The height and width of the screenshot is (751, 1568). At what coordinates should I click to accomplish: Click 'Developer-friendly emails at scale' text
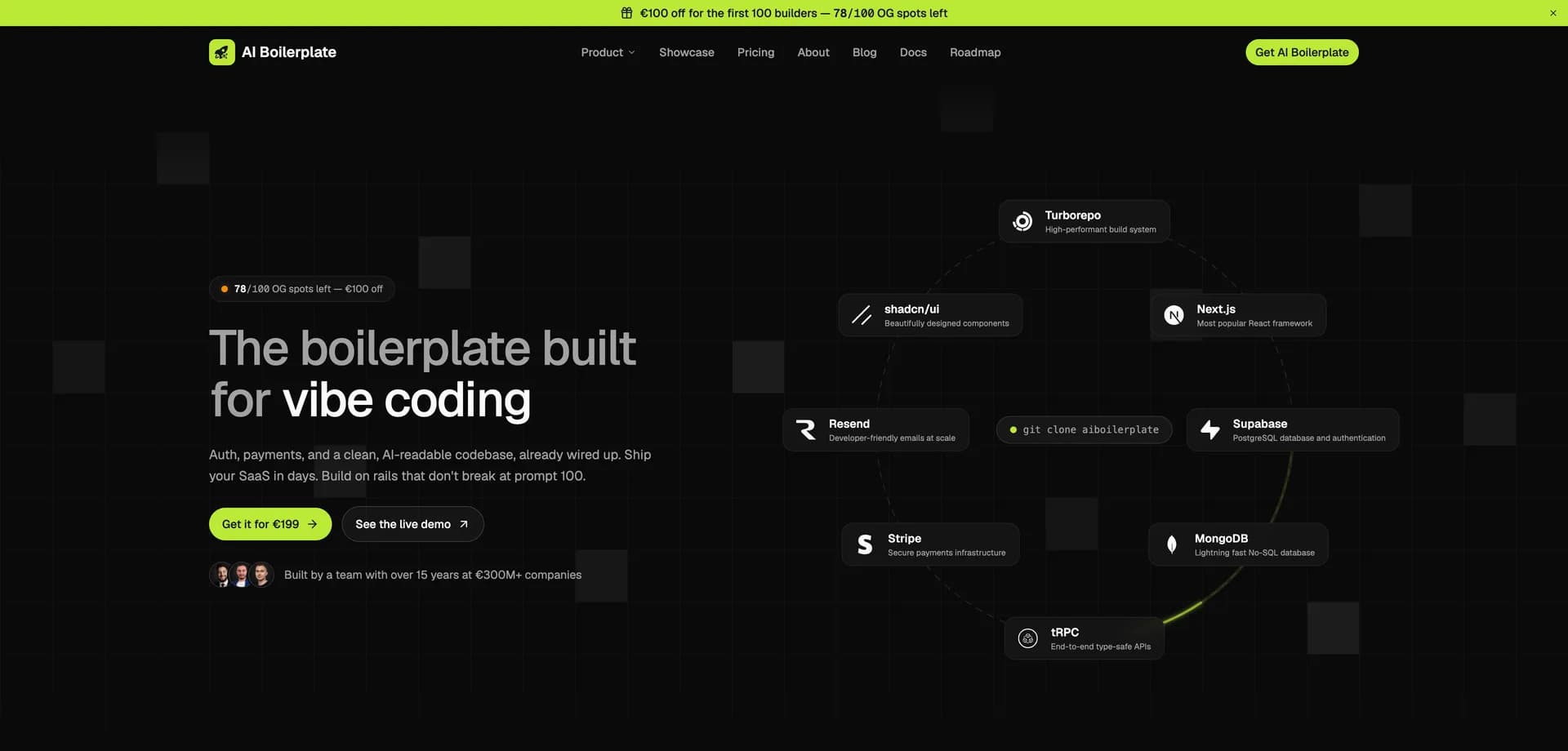[x=892, y=438]
